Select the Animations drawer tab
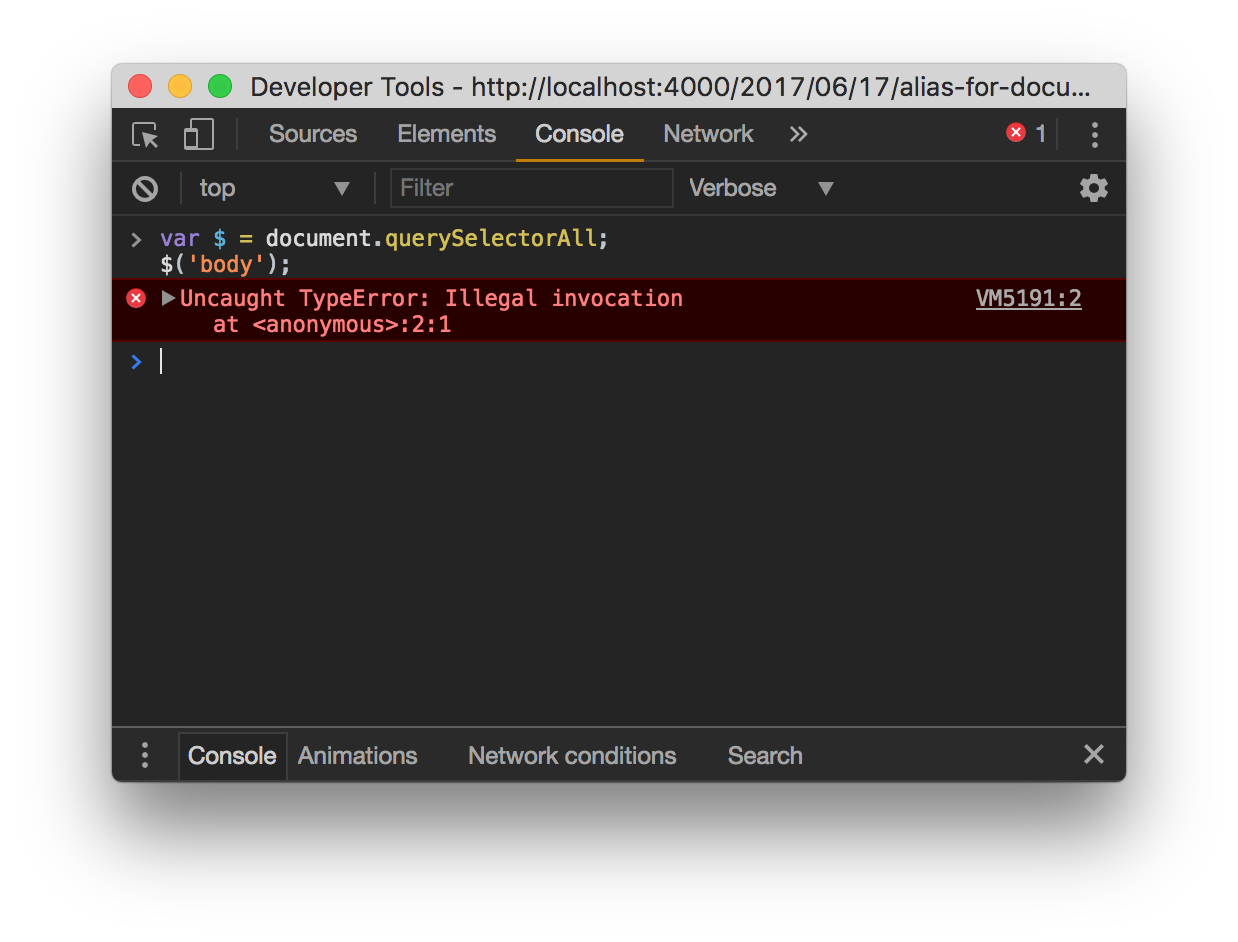 [357, 756]
